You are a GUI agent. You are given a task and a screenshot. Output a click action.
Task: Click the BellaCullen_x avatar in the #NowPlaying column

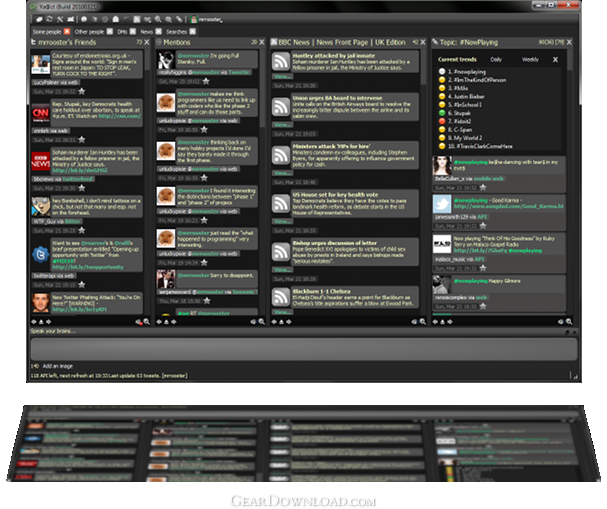(442, 166)
